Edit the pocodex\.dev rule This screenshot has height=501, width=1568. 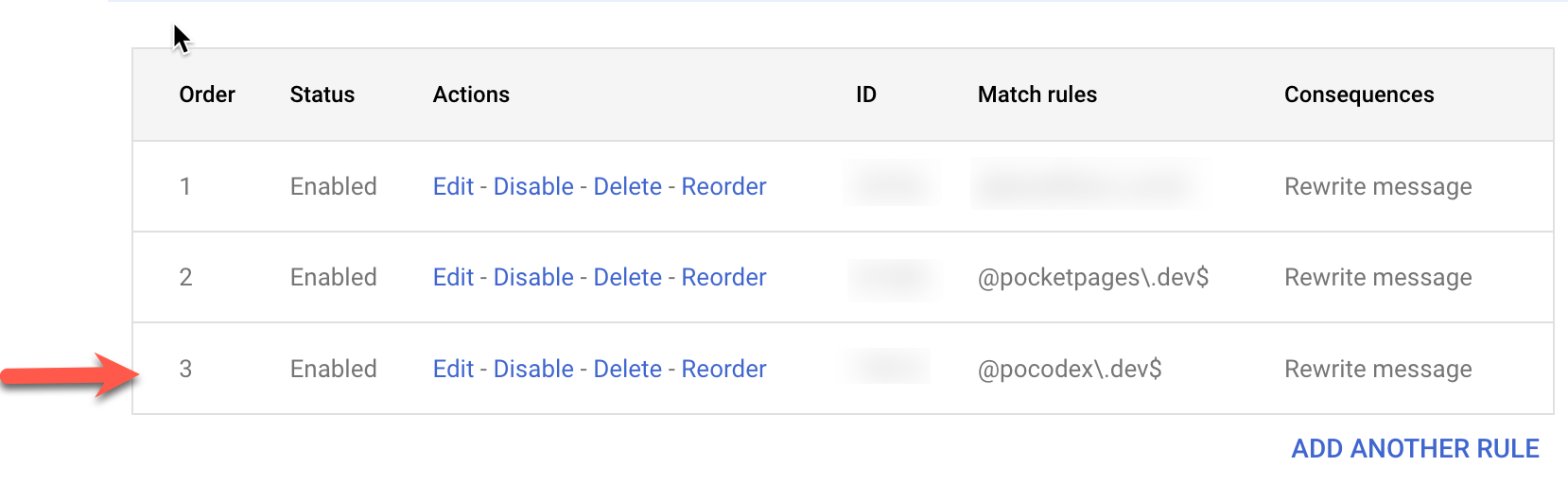pos(453,369)
